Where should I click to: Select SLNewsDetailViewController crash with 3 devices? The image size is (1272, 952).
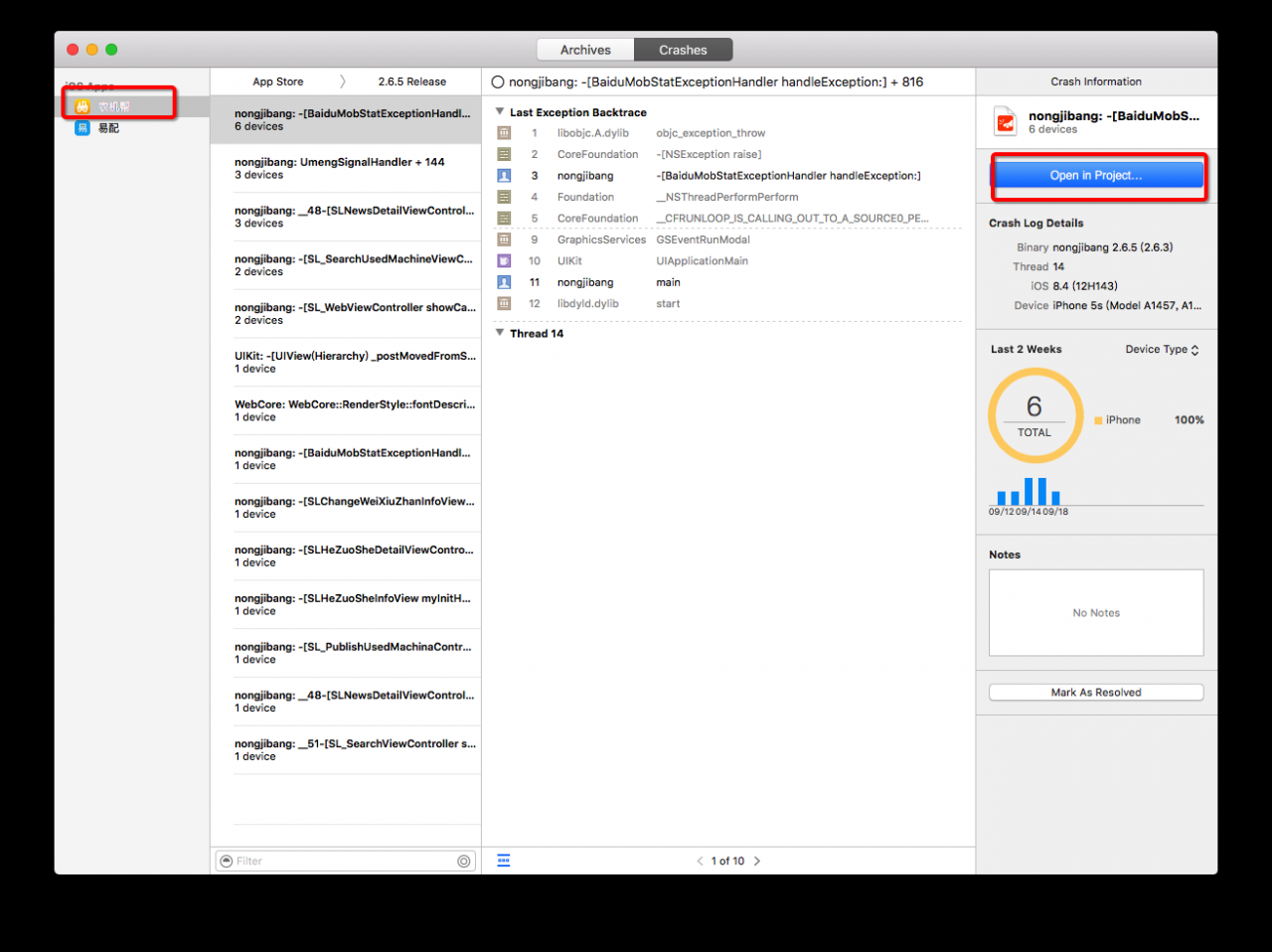(346, 217)
